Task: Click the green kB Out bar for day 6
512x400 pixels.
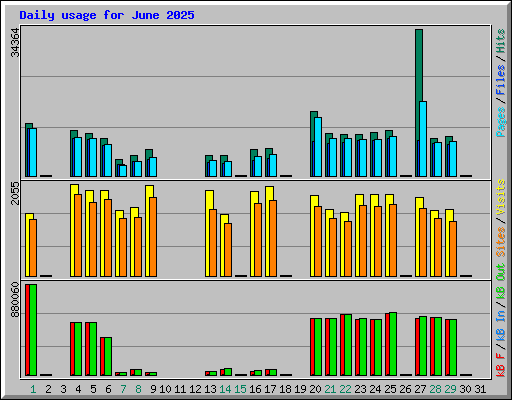Action: (108, 357)
